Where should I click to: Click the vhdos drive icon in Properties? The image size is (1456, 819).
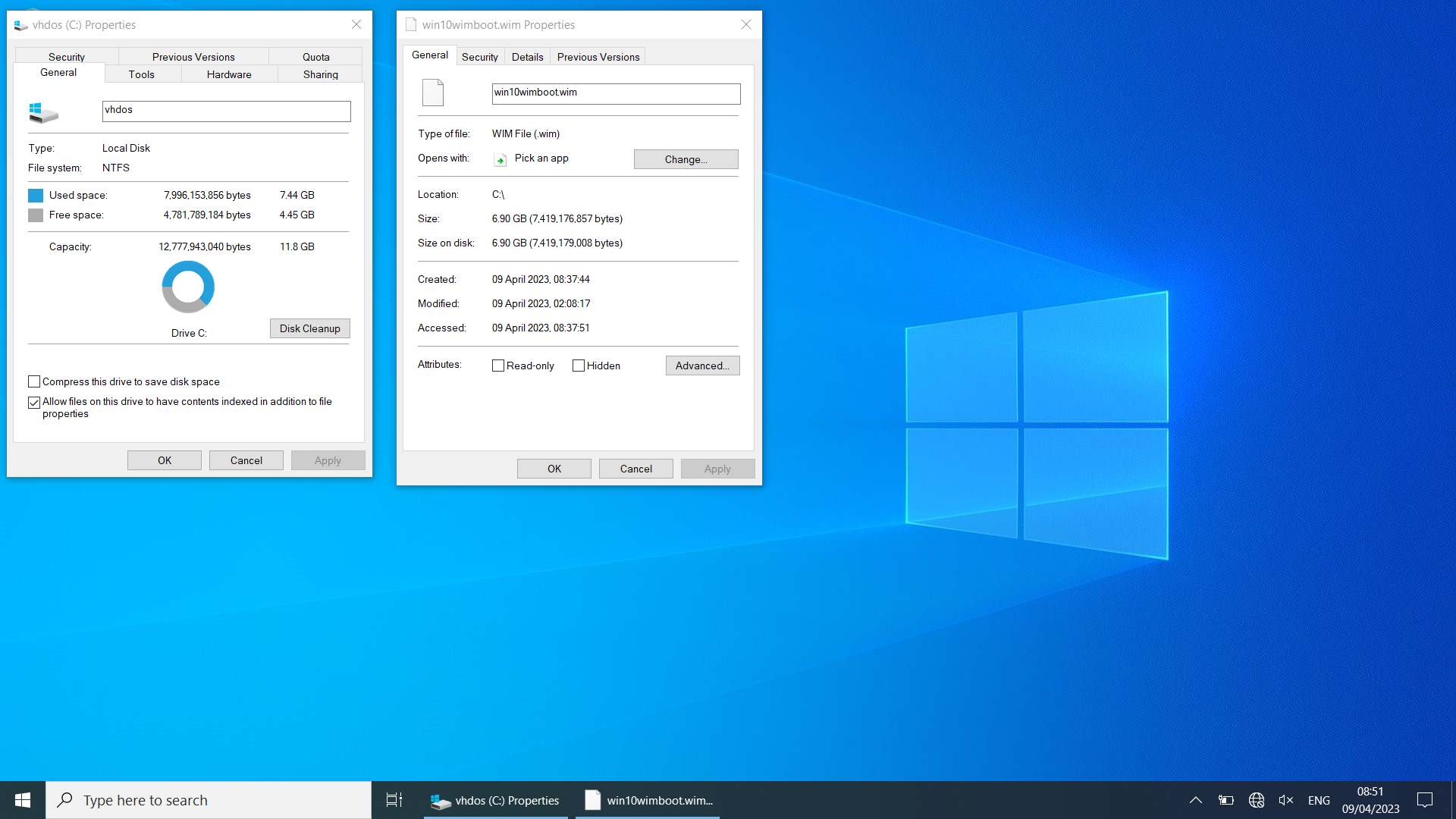[43, 113]
